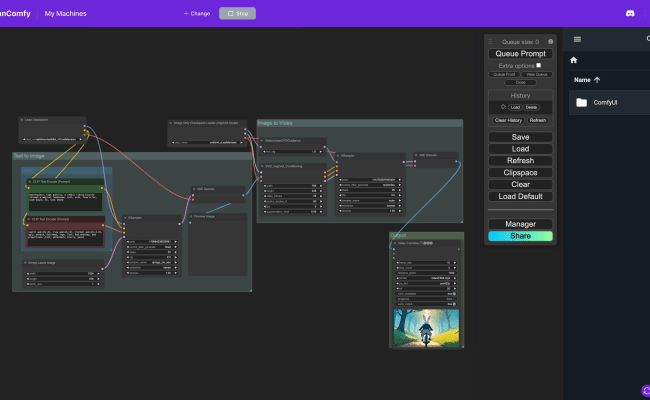This screenshot has width=650, height=400.
Task: Open My Machines page
Action: [x=65, y=14]
